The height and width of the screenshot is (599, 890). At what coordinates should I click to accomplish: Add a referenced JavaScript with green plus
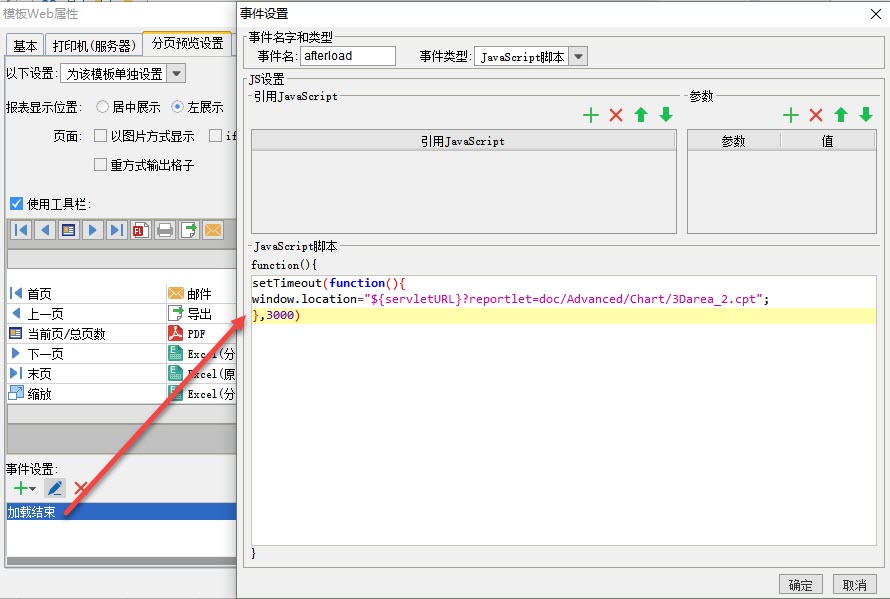591,115
